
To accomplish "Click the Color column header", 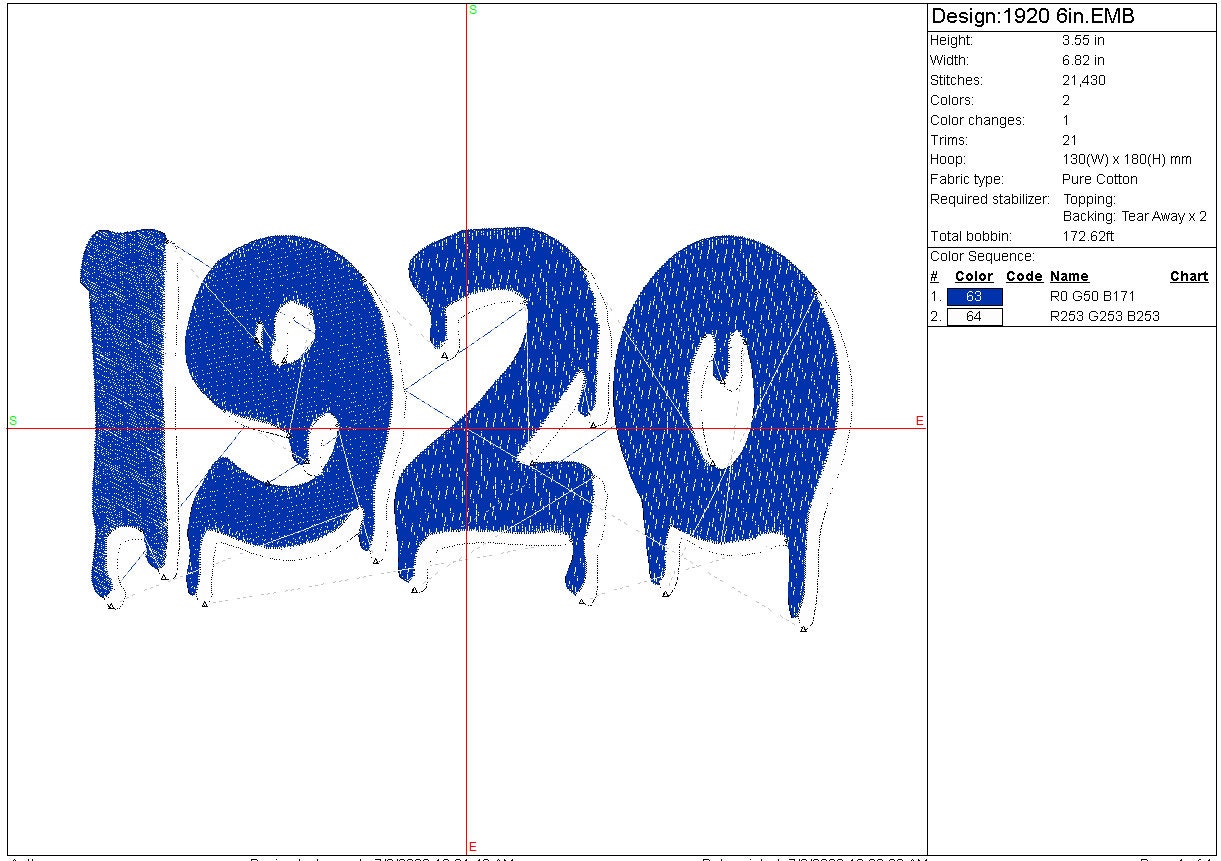I will pos(974,277).
